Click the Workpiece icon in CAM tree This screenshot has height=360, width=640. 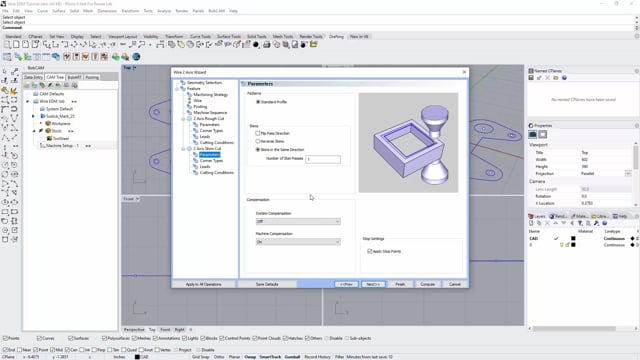coord(48,124)
